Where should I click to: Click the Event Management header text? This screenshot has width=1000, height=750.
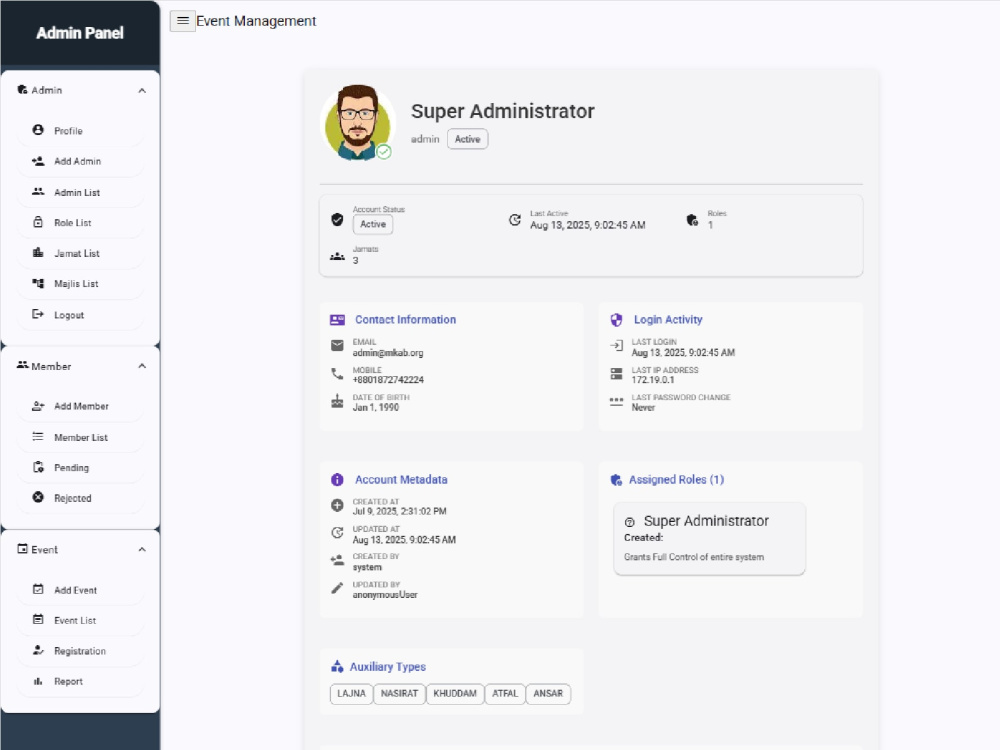tap(256, 21)
